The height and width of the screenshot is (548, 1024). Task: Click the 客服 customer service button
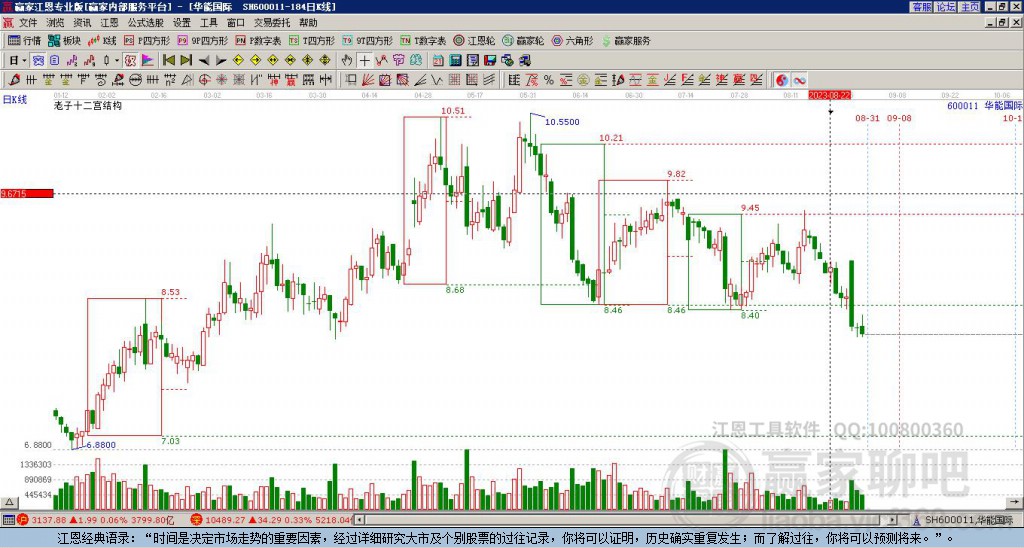click(x=921, y=7)
